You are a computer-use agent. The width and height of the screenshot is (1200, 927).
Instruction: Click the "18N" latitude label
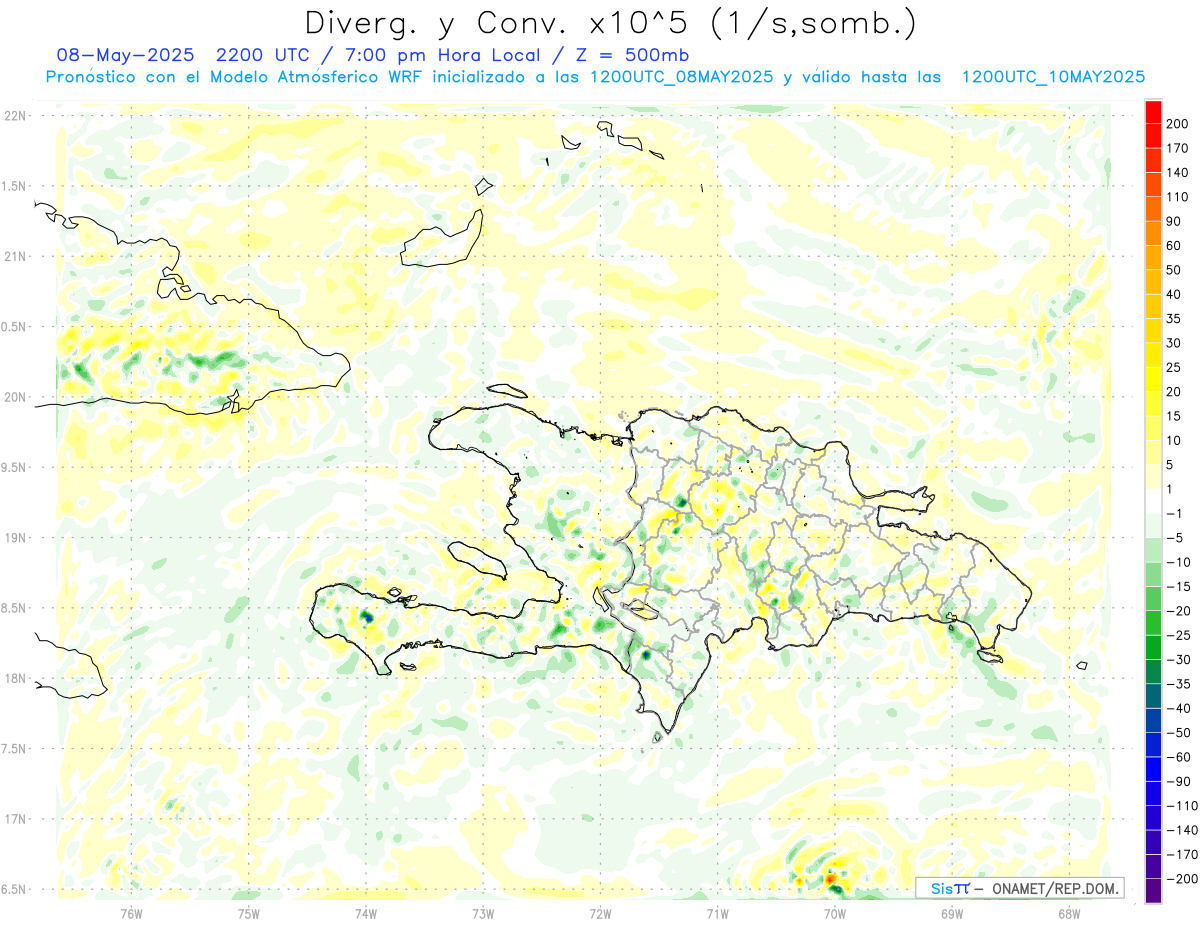tap(14, 678)
